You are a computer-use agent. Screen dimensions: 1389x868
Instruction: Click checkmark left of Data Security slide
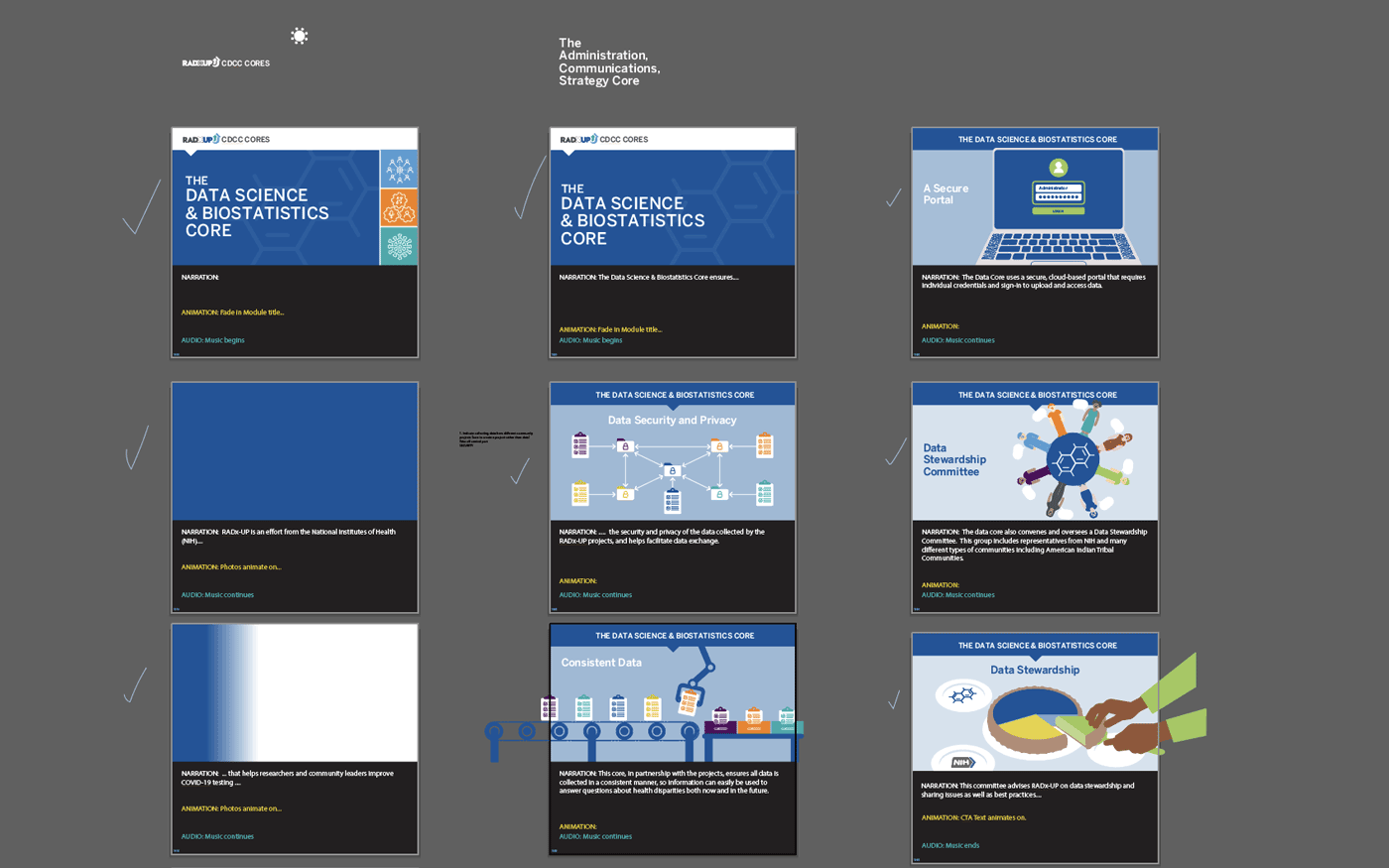tap(520, 471)
